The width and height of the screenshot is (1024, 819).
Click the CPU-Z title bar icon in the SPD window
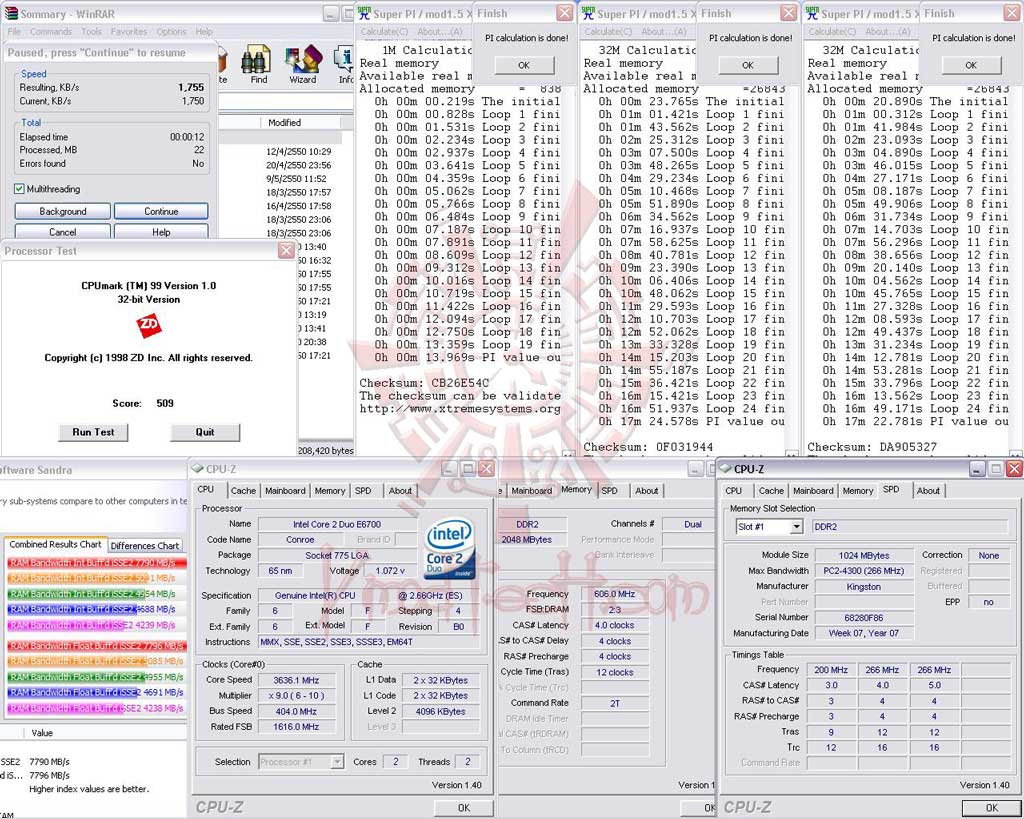pos(725,469)
